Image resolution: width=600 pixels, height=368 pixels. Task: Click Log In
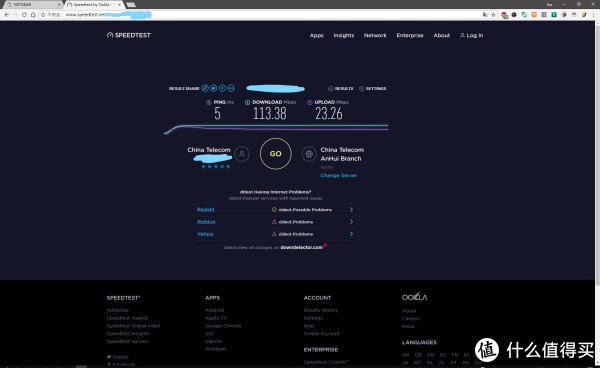click(471, 35)
